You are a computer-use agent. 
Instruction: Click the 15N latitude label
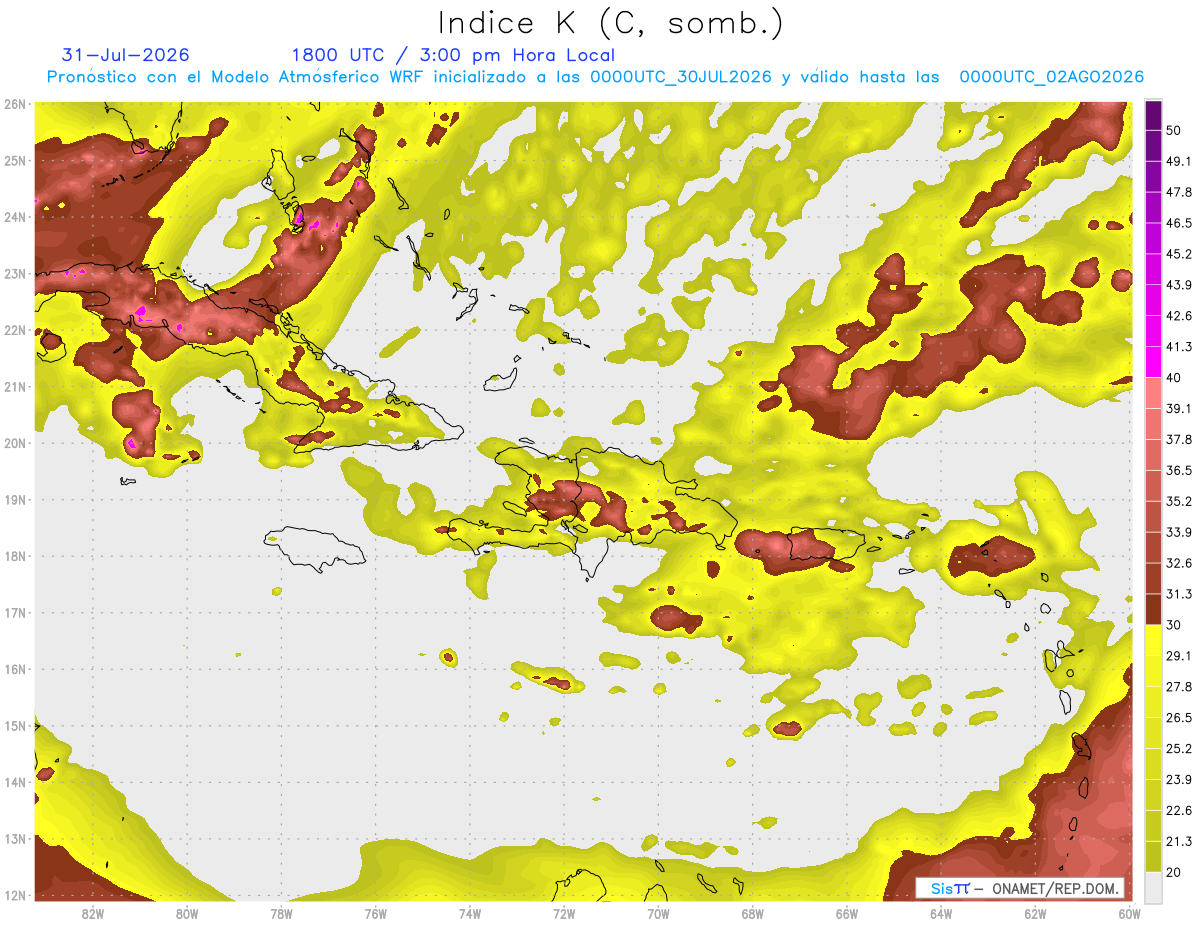pyautogui.click(x=14, y=725)
